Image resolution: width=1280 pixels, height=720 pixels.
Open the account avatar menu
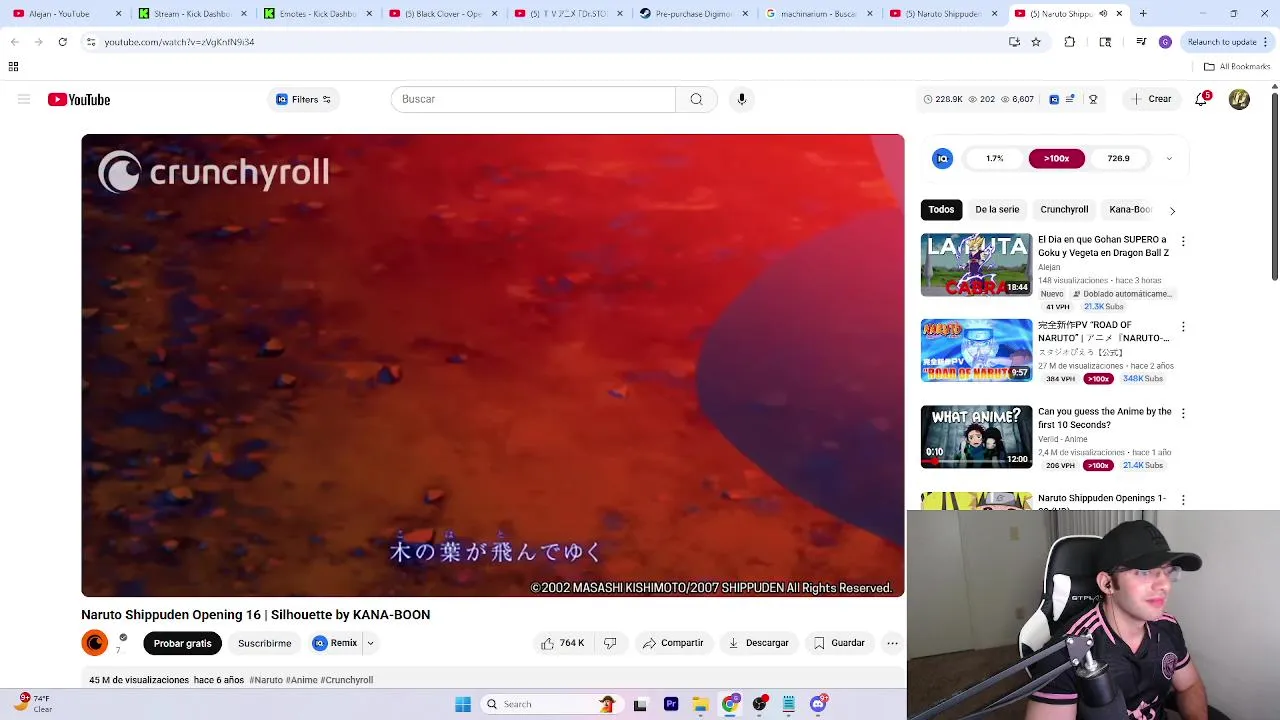click(x=1239, y=99)
